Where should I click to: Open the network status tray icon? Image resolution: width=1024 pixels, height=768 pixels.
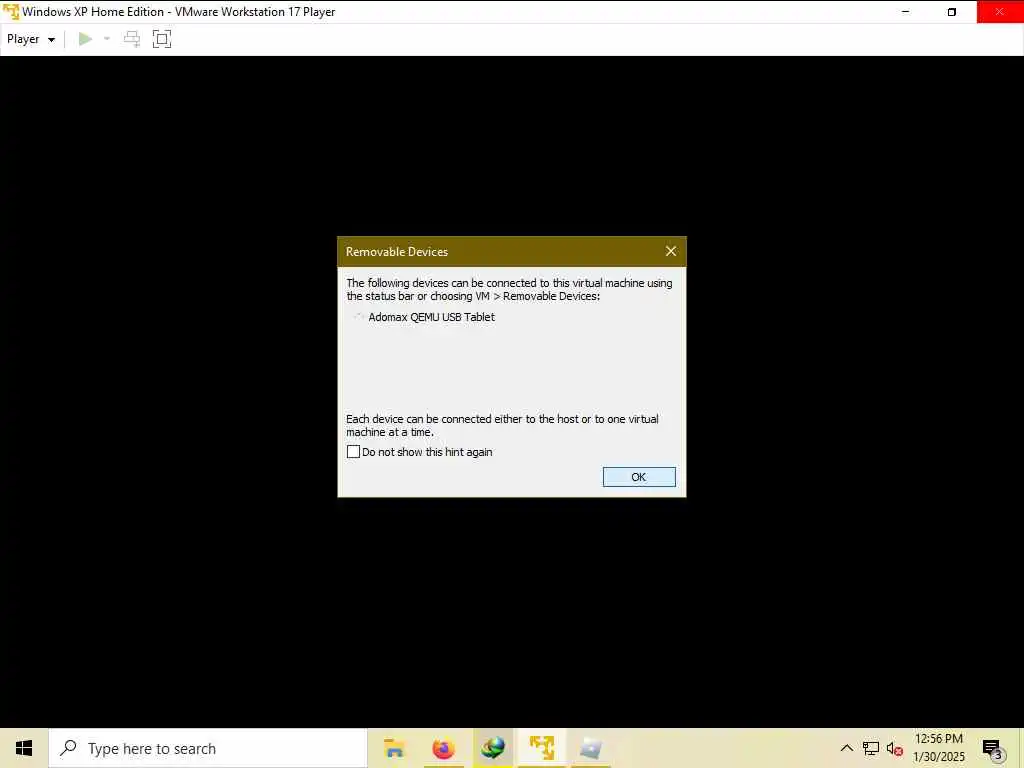pos(871,748)
